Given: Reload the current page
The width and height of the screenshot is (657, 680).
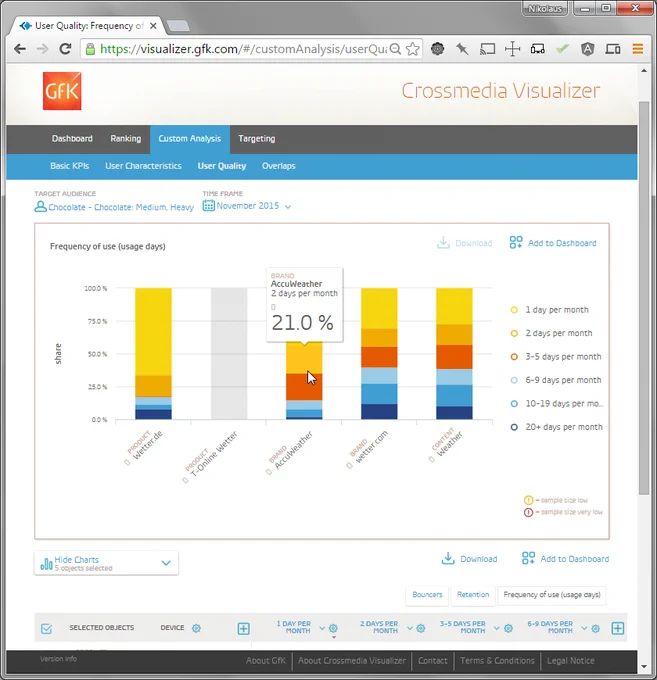Looking at the screenshot, I should [x=65, y=49].
